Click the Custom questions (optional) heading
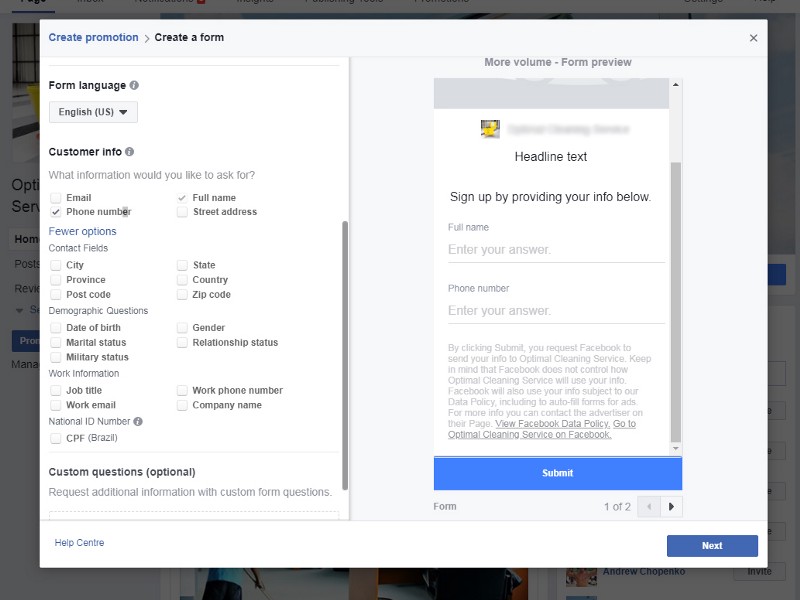Viewport: 800px width, 600px height. (x=122, y=472)
